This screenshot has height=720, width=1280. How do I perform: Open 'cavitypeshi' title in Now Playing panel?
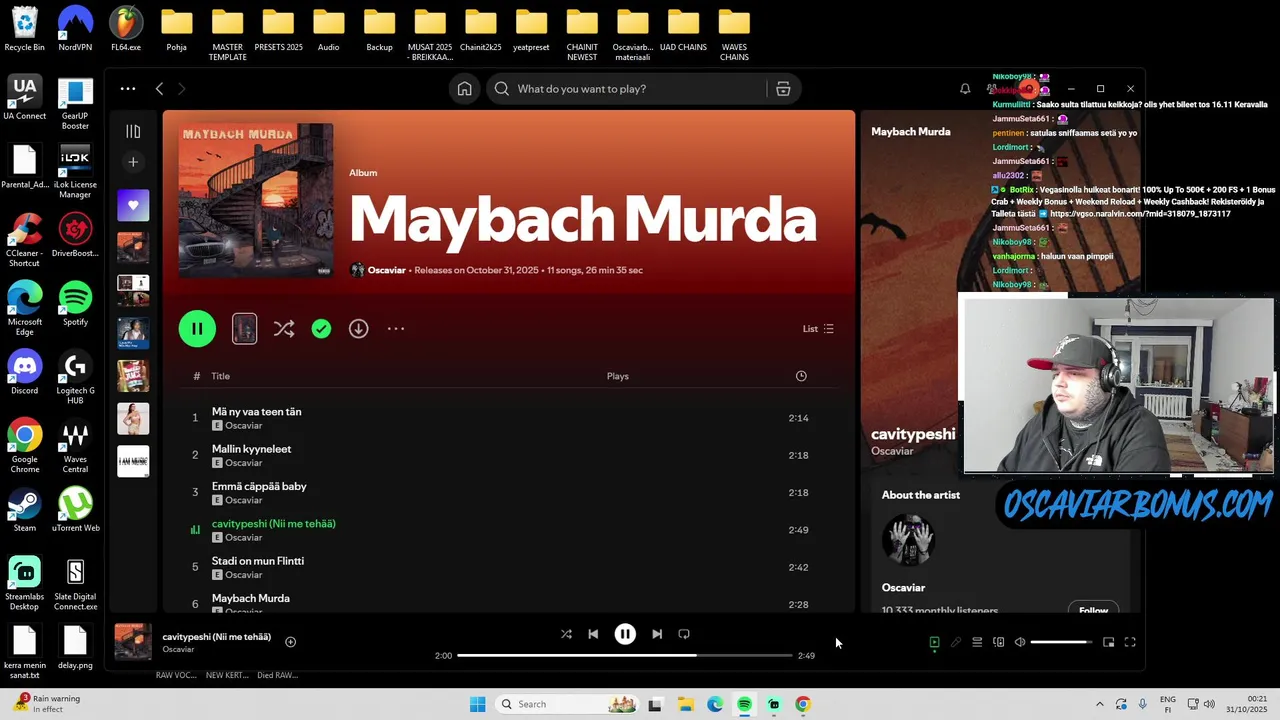(913, 434)
